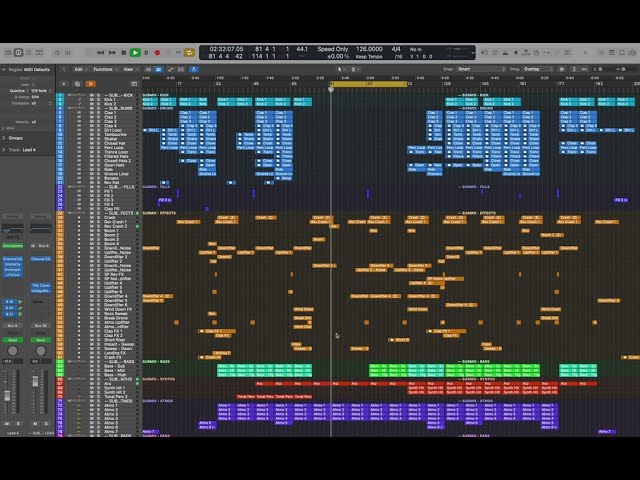
Task: Adjust the horizontal zoom slider
Action: pyautogui.click(x=625, y=69)
